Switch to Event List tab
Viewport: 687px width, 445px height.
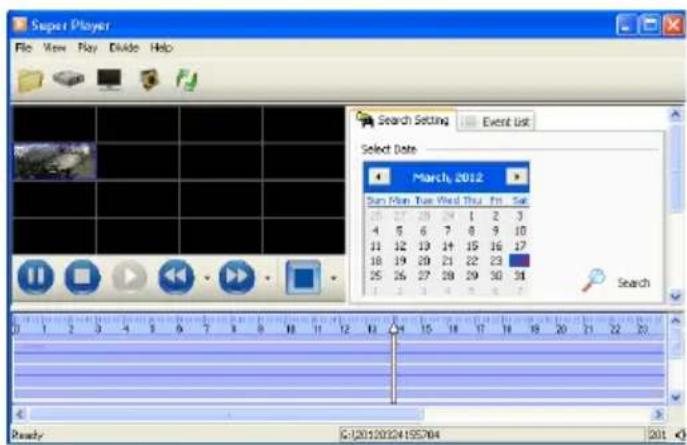(x=496, y=121)
